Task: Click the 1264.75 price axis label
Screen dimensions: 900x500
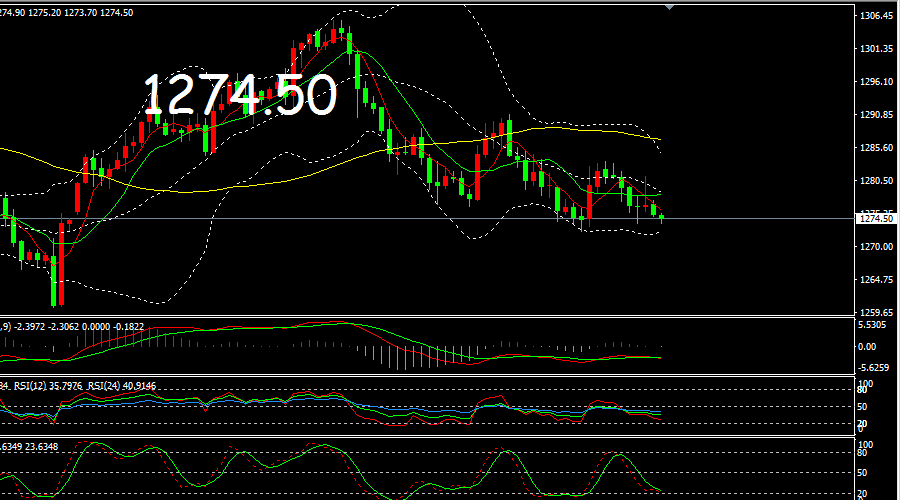Action: (x=876, y=280)
